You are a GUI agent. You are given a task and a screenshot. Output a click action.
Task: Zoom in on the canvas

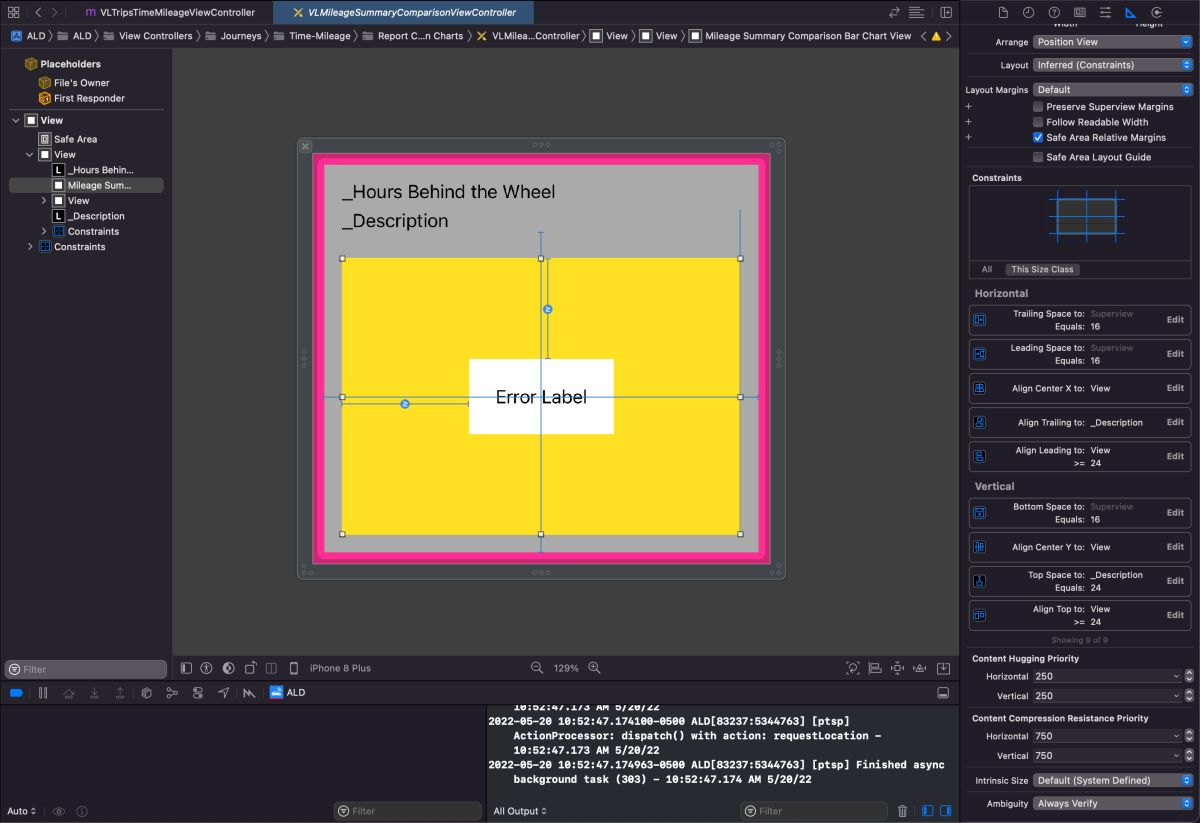pyautogui.click(x=594, y=668)
